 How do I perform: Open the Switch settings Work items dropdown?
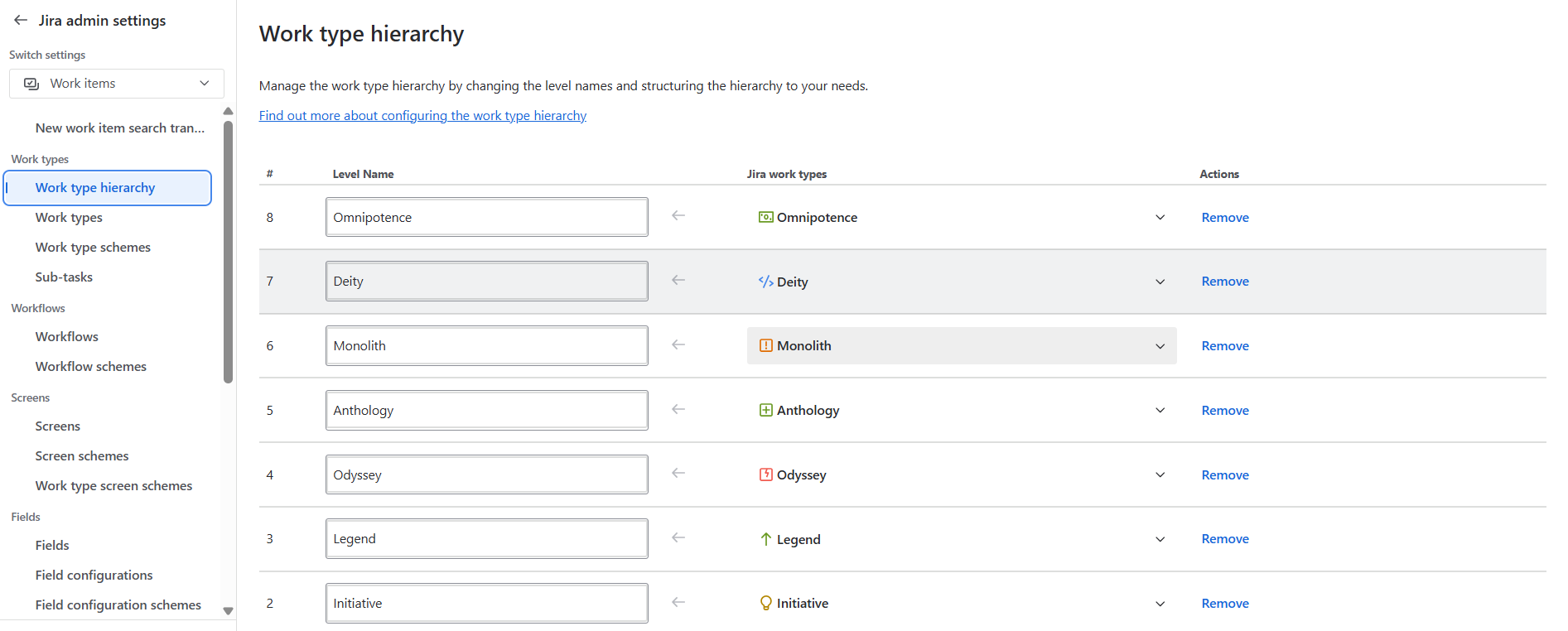(x=117, y=84)
